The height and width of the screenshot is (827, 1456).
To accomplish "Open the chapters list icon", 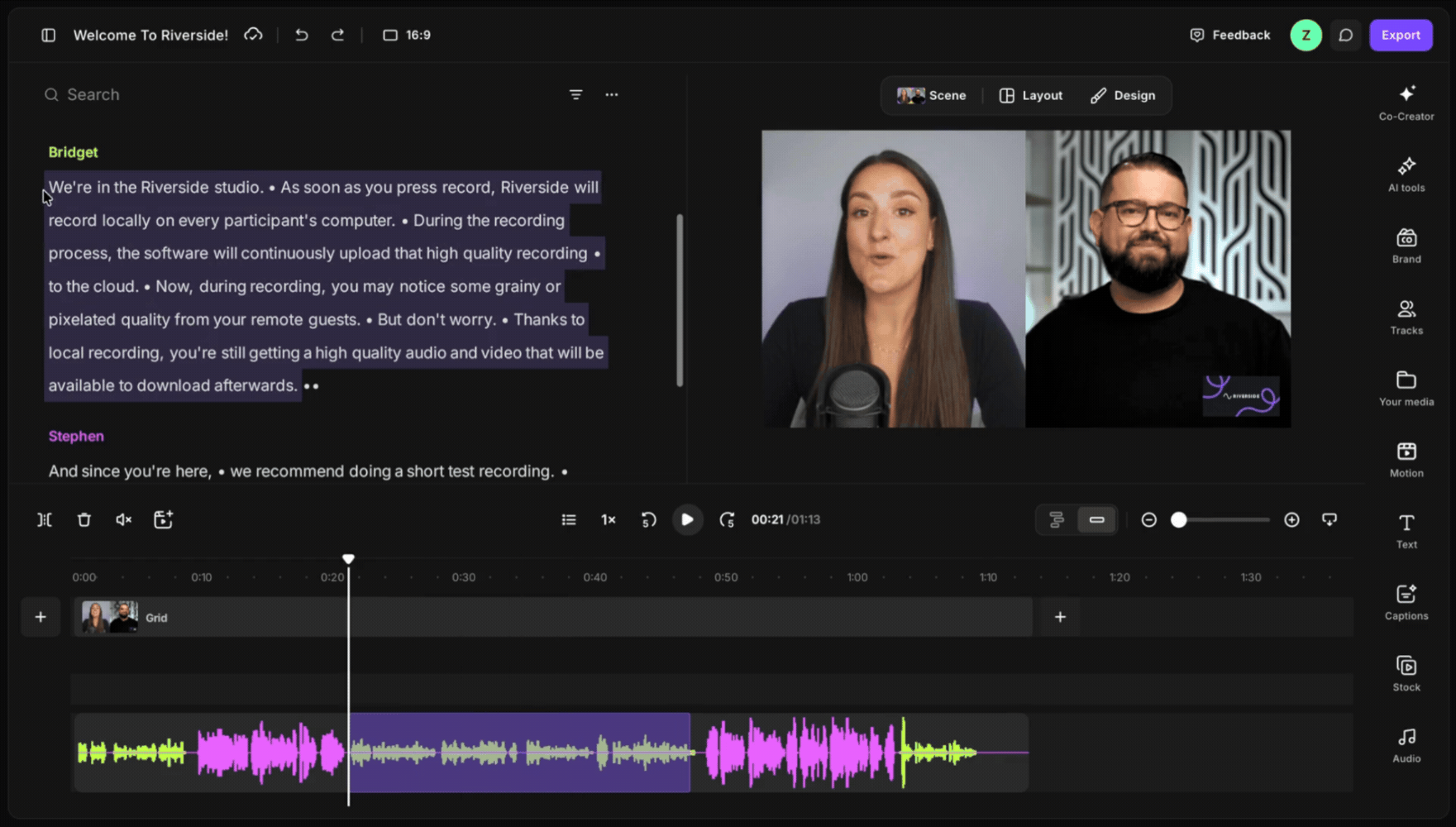I will [x=569, y=519].
